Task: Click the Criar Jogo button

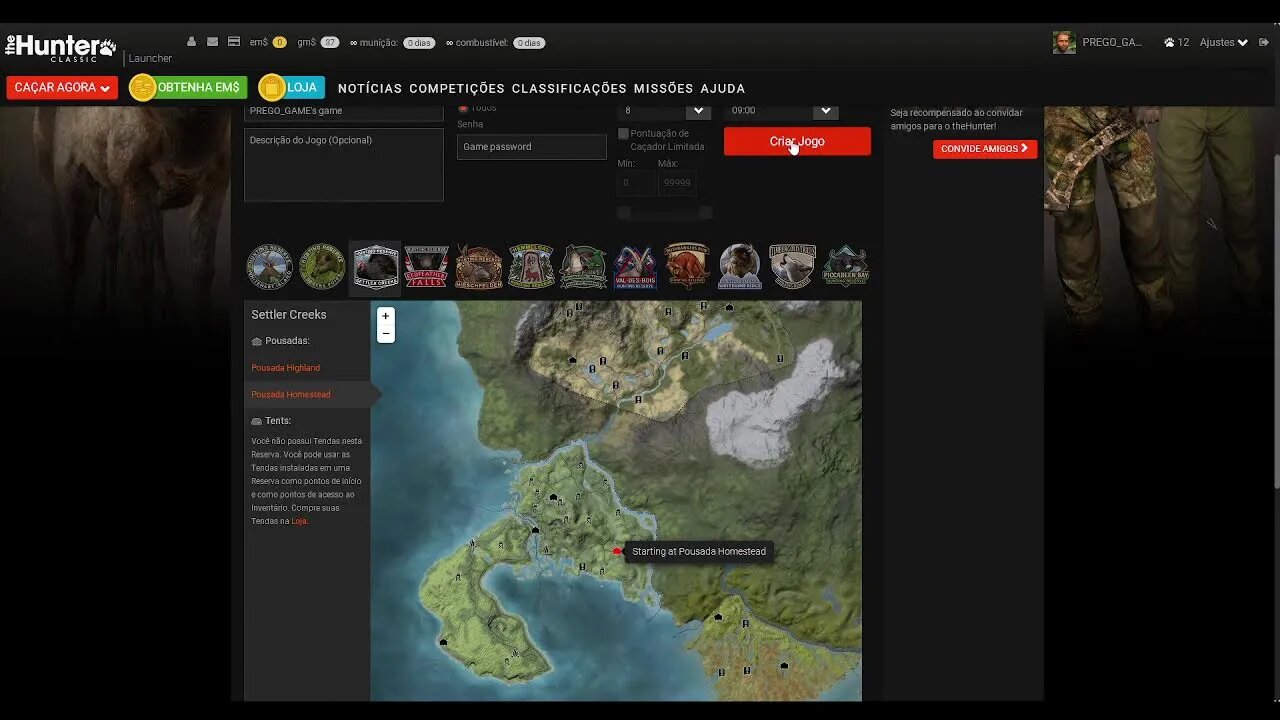Action: click(x=797, y=141)
